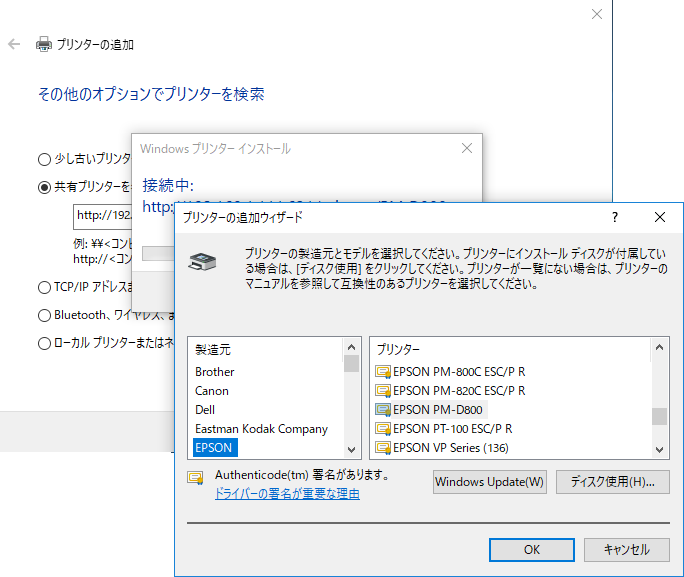Select Dell in the manufacturer list
Image resolution: width=684 pixels, height=577 pixels.
pos(205,410)
